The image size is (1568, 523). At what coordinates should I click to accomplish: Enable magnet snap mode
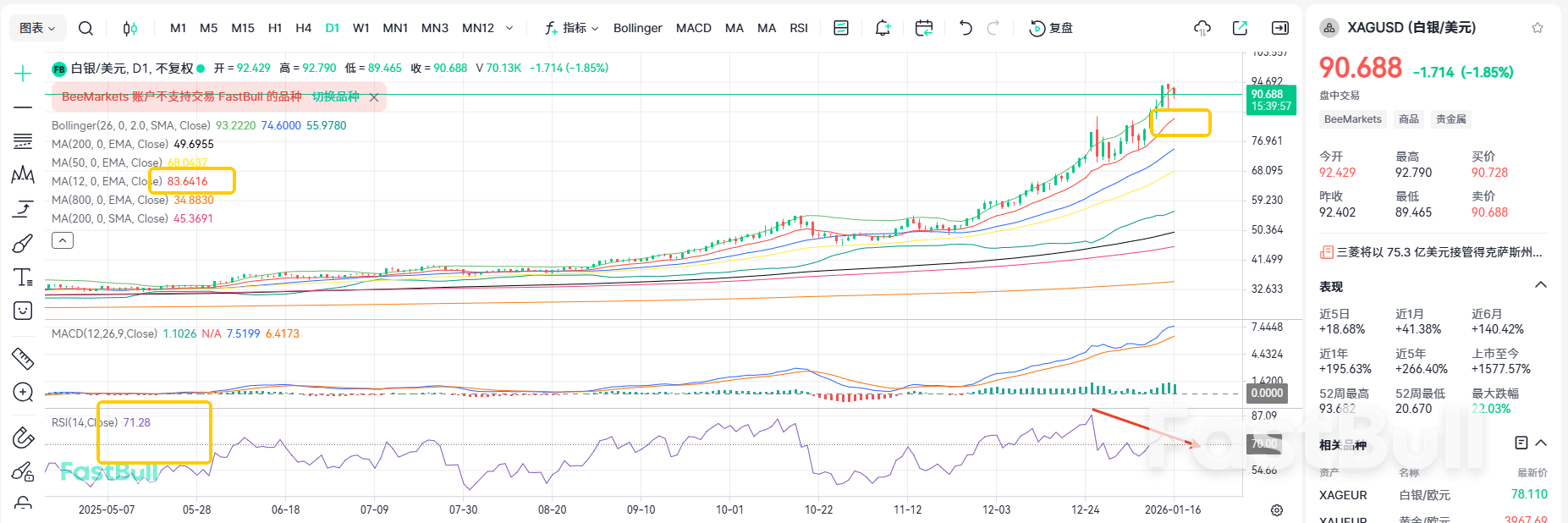23,438
